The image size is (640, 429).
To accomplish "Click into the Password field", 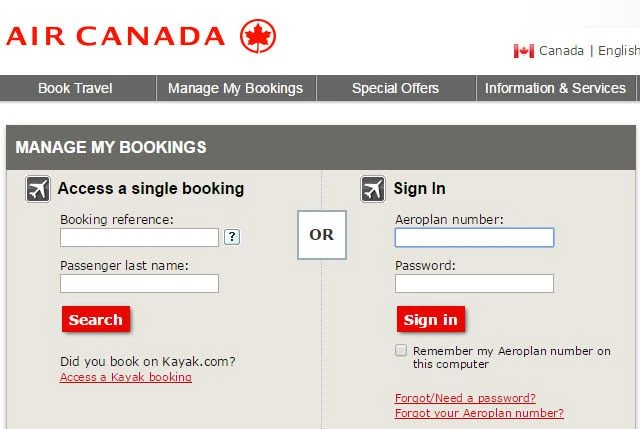I will pos(474,283).
